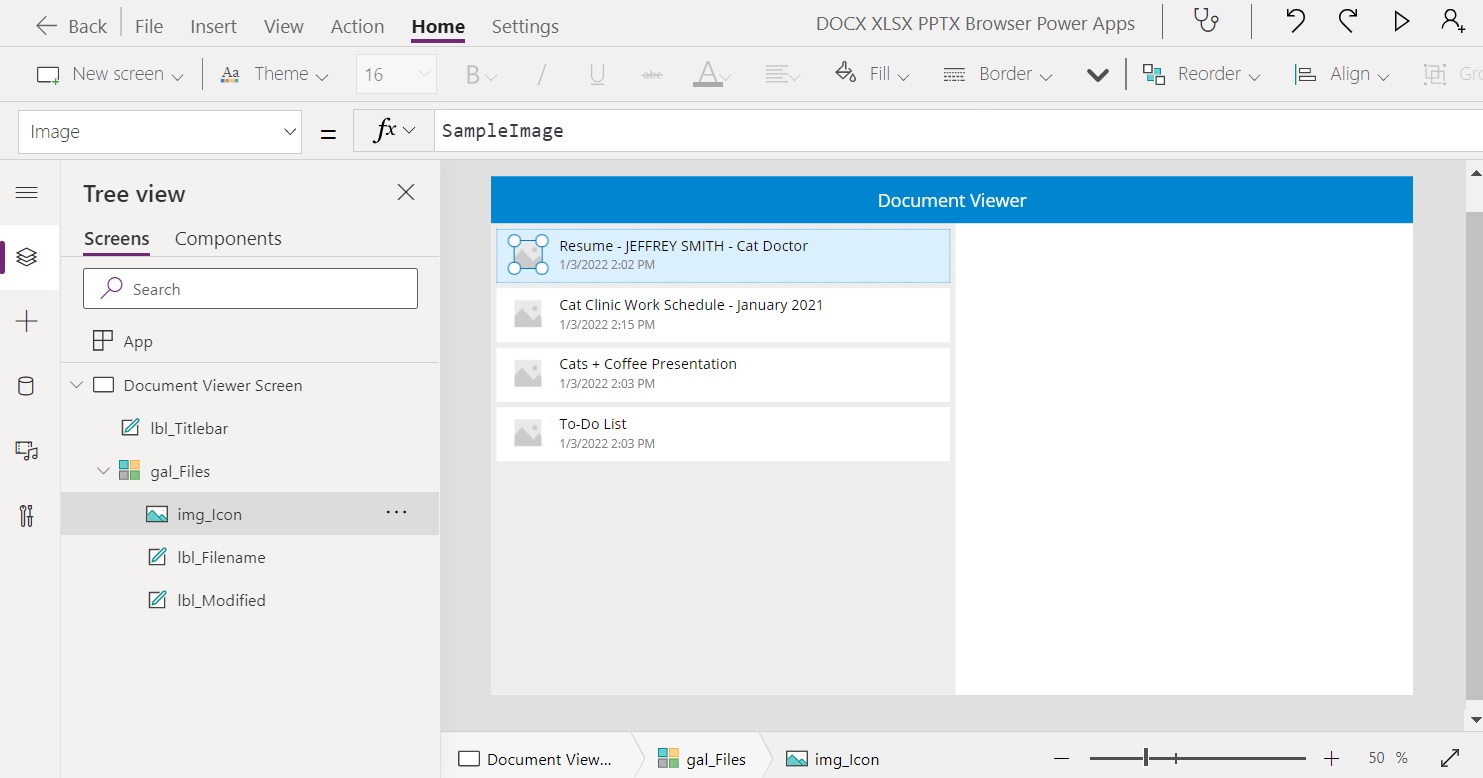This screenshot has width=1483, height=778.
Task: Open Advanced tools from the left rail
Action: pyautogui.click(x=28, y=516)
